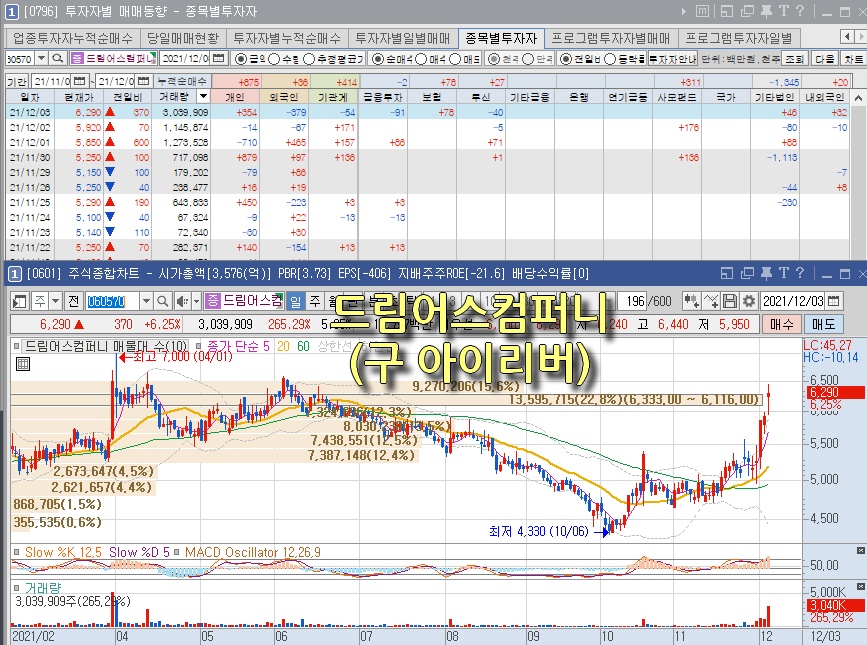
Task: Click the 투자자안내 button
Action: pos(673,58)
